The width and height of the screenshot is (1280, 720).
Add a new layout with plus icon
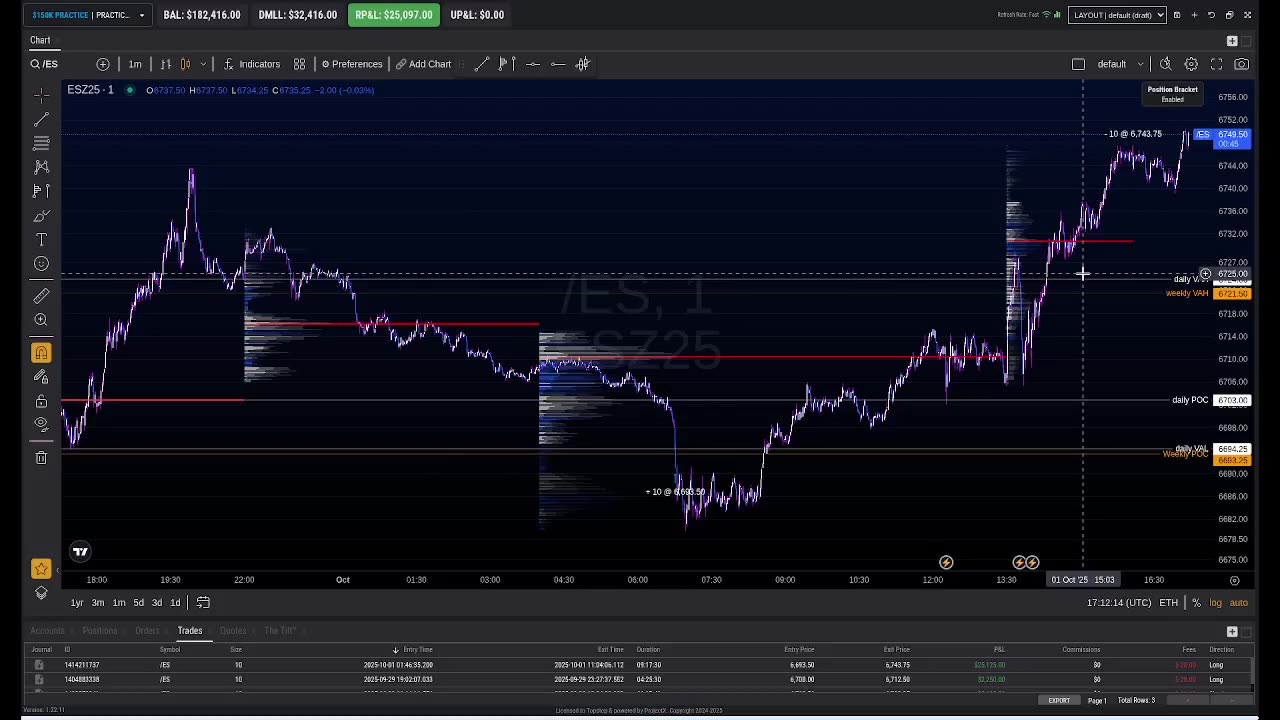[1194, 15]
